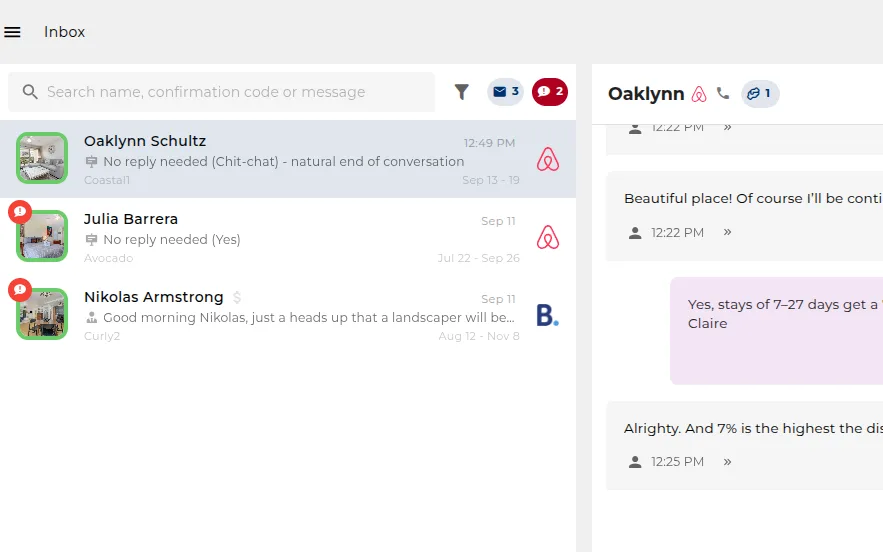Click the person icon on middle 12:22 PM message
Screen dimensions: 883x552
coord(635,233)
